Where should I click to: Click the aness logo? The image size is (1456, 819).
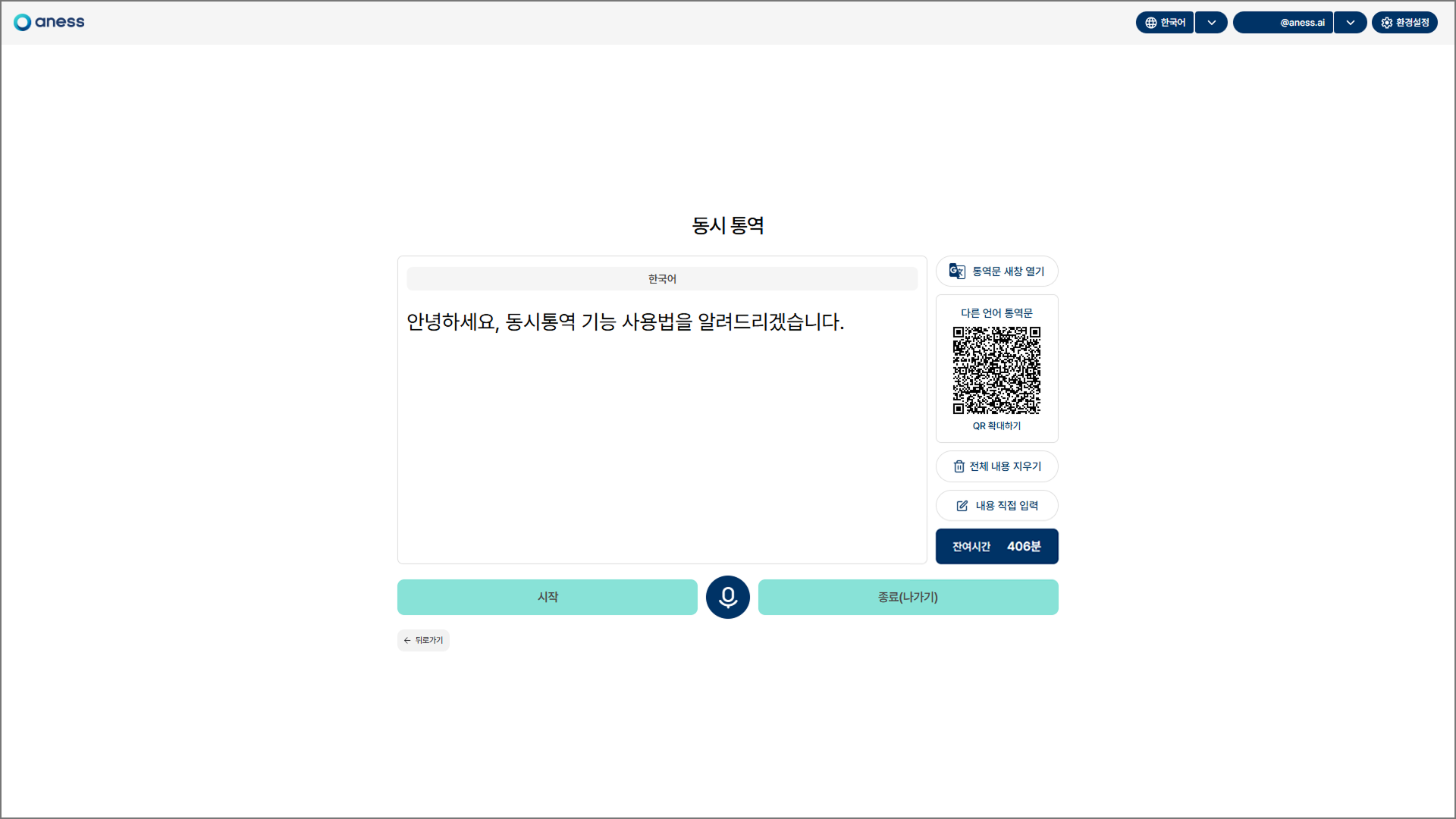click(49, 22)
